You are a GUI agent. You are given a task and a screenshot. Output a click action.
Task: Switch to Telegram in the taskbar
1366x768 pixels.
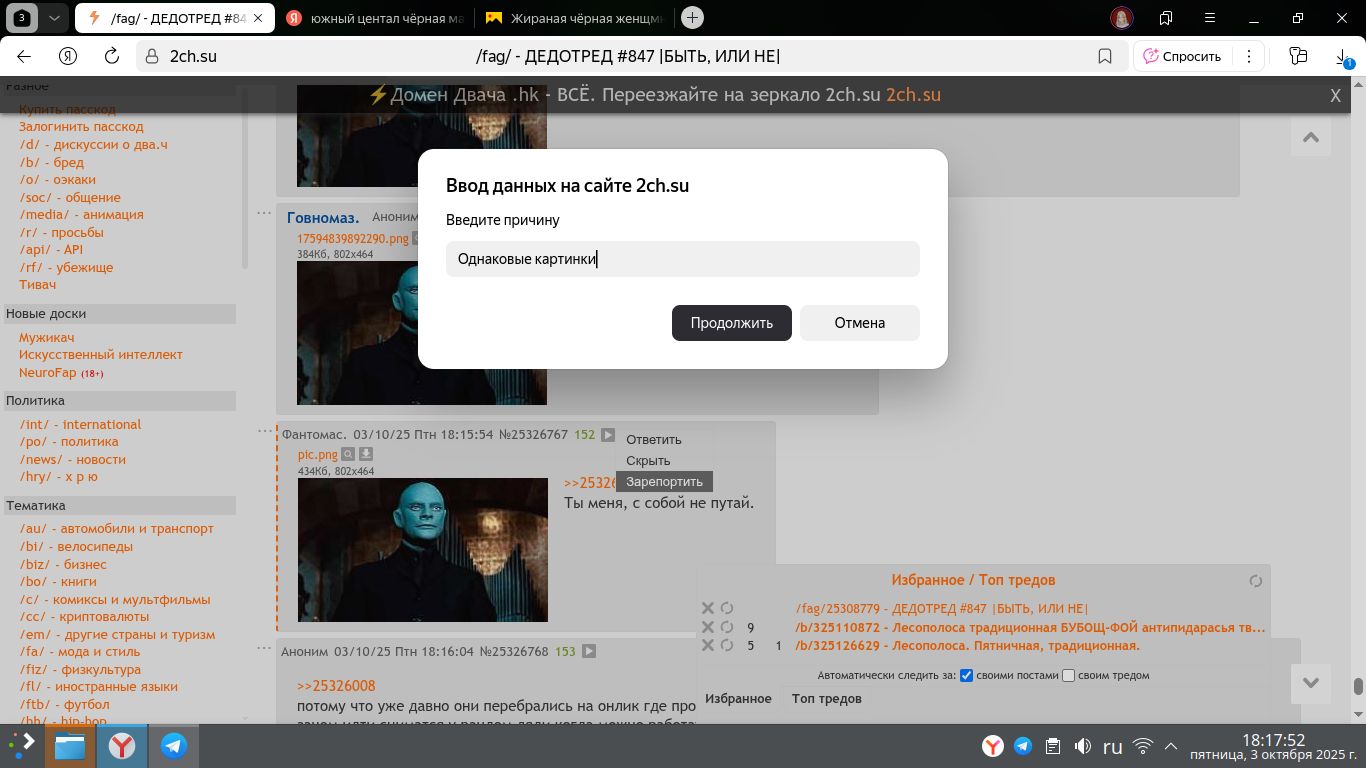pos(174,746)
